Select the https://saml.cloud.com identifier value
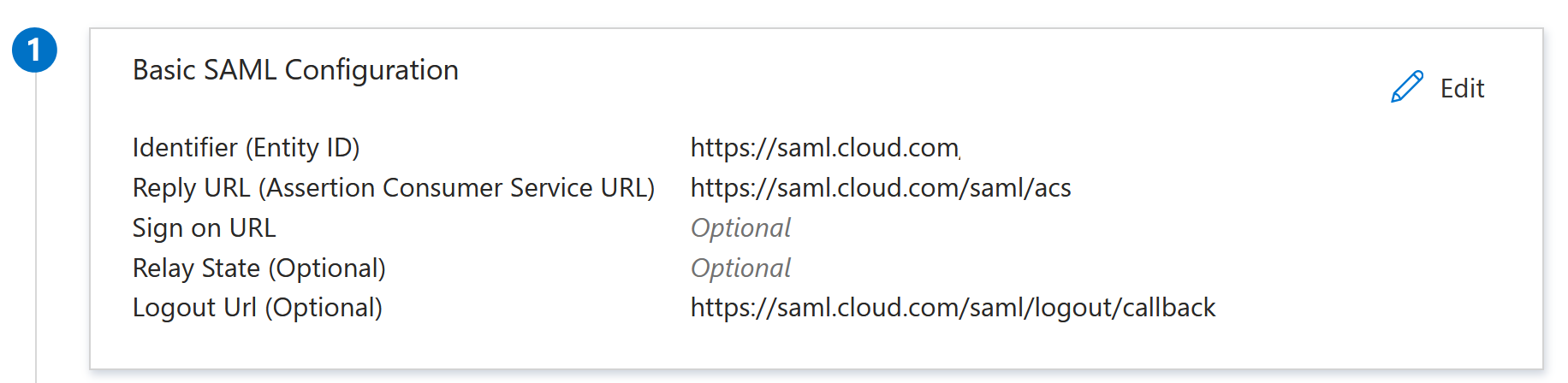Viewport: 1568px width, 383px height. tap(824, 148)
